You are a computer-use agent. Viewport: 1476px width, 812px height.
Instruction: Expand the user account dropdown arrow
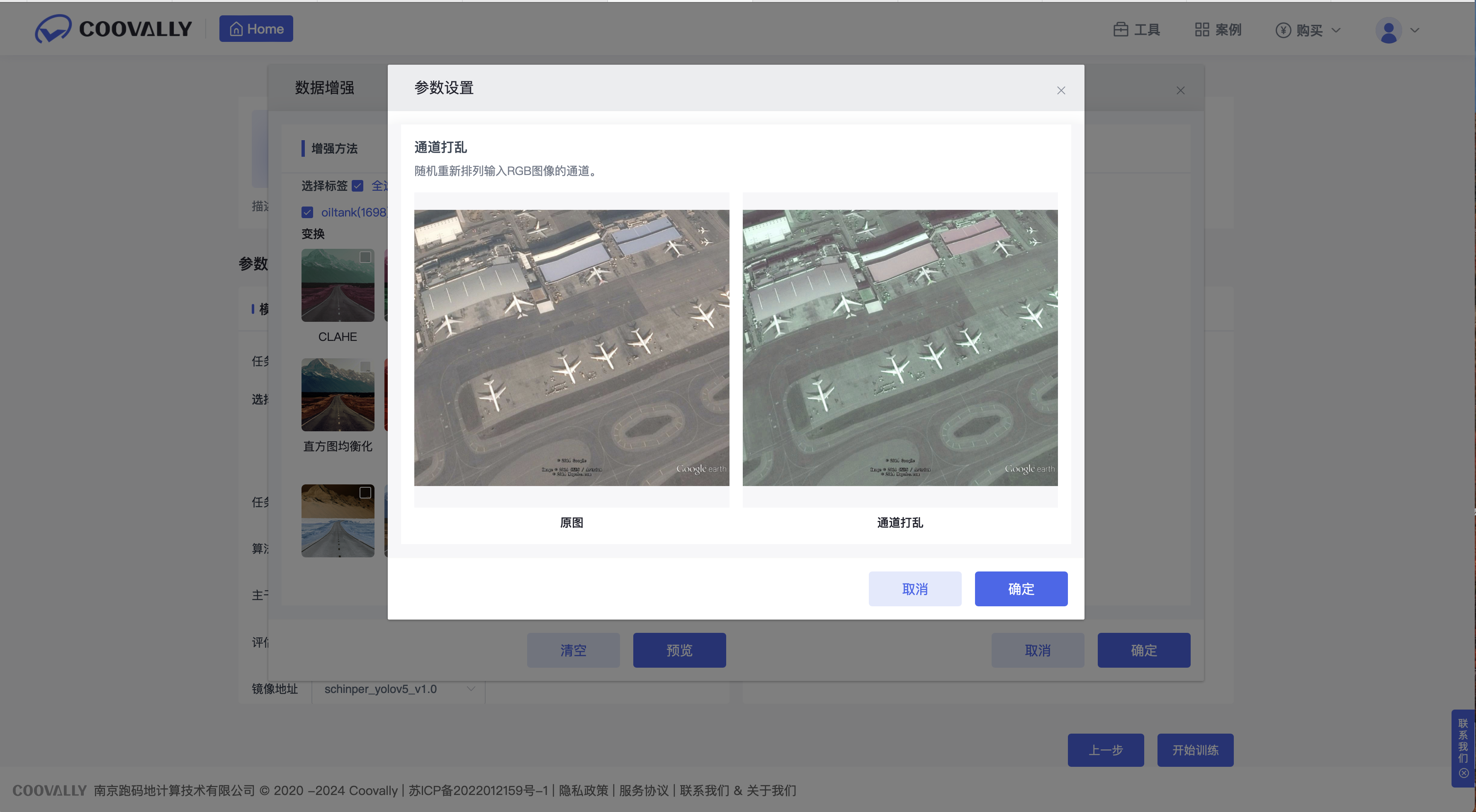point(1415,30)
